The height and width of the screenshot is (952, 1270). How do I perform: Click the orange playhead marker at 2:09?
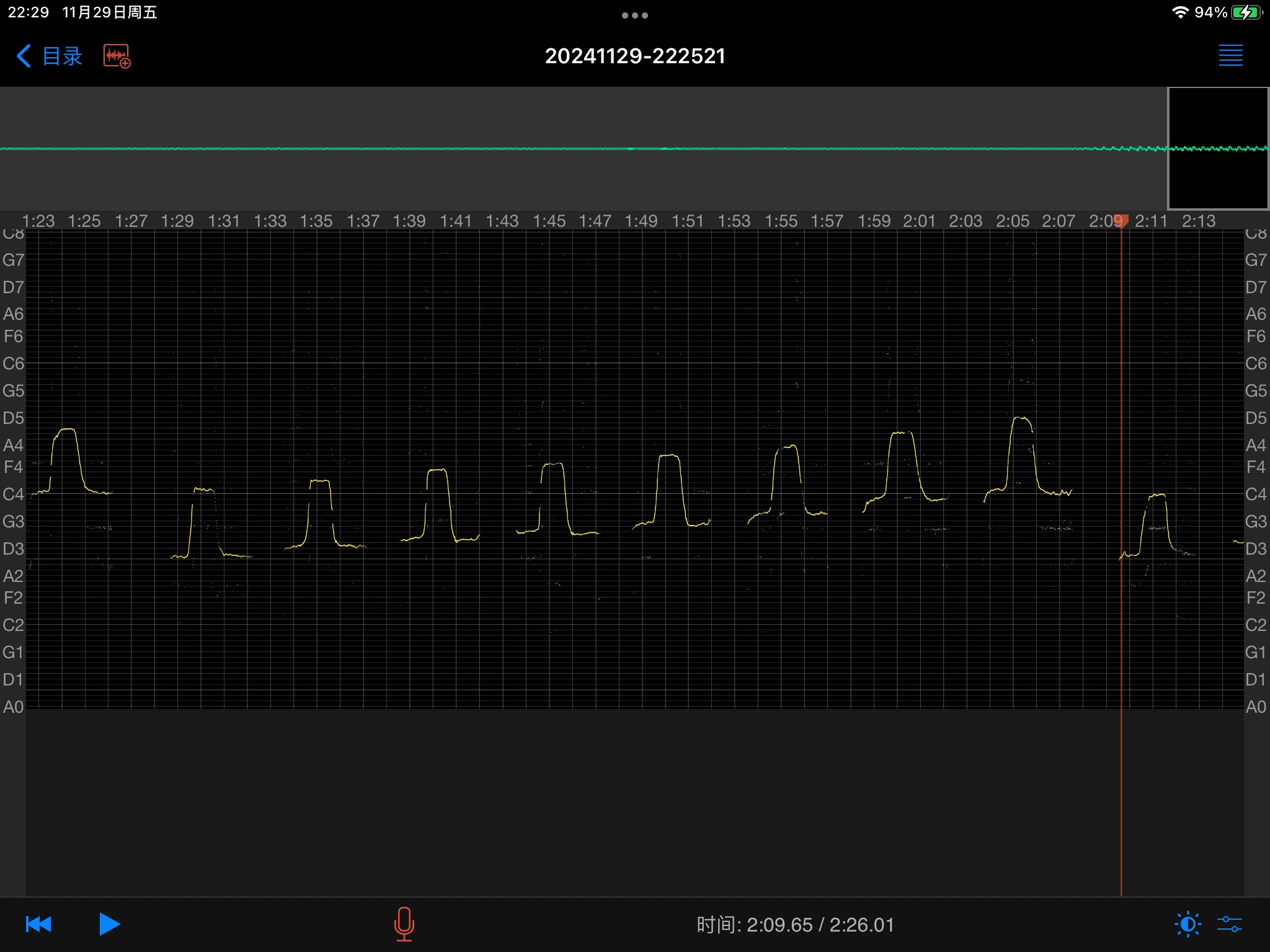pos(1121,220)
